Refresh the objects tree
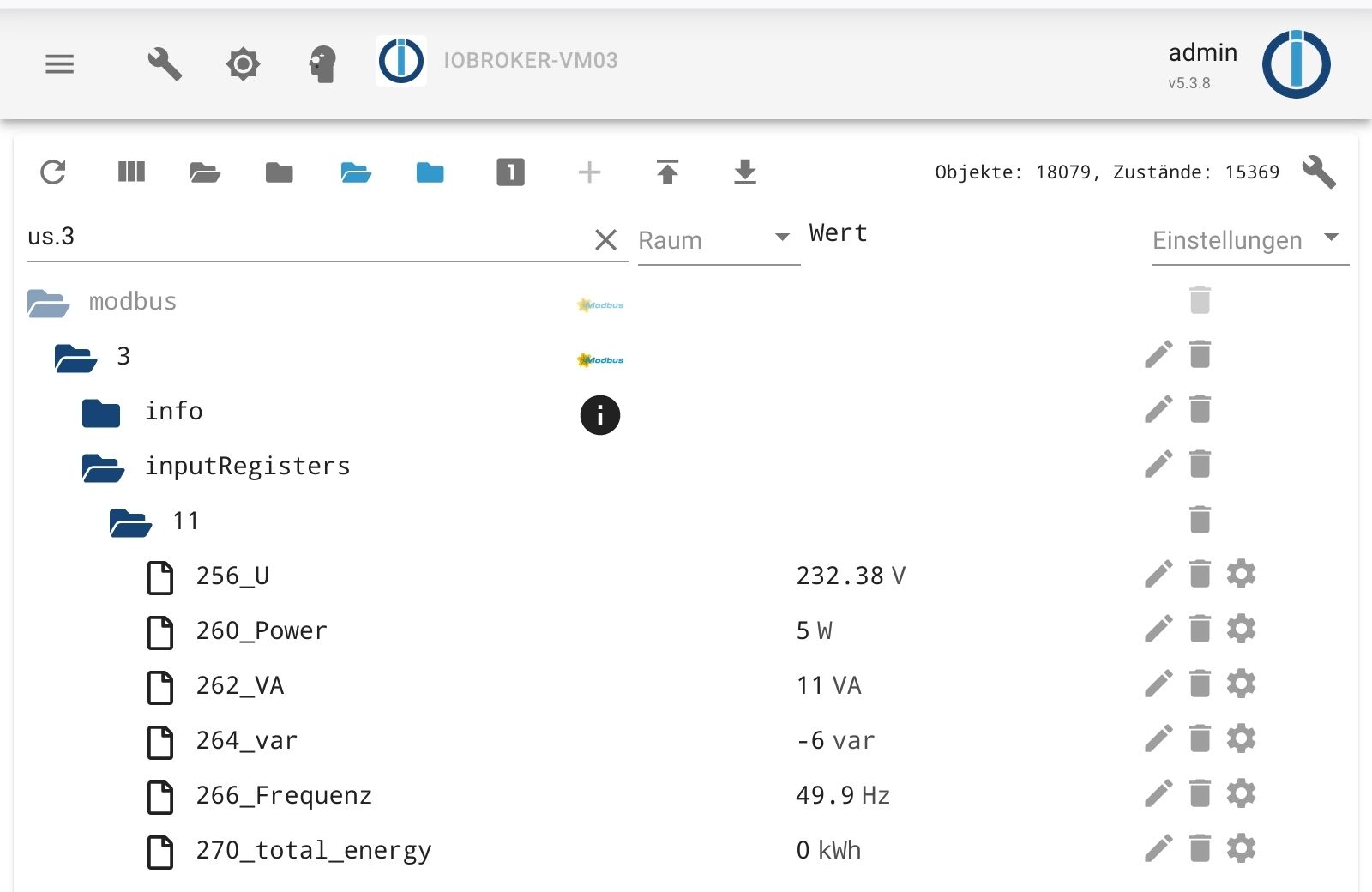 point(53,172)
